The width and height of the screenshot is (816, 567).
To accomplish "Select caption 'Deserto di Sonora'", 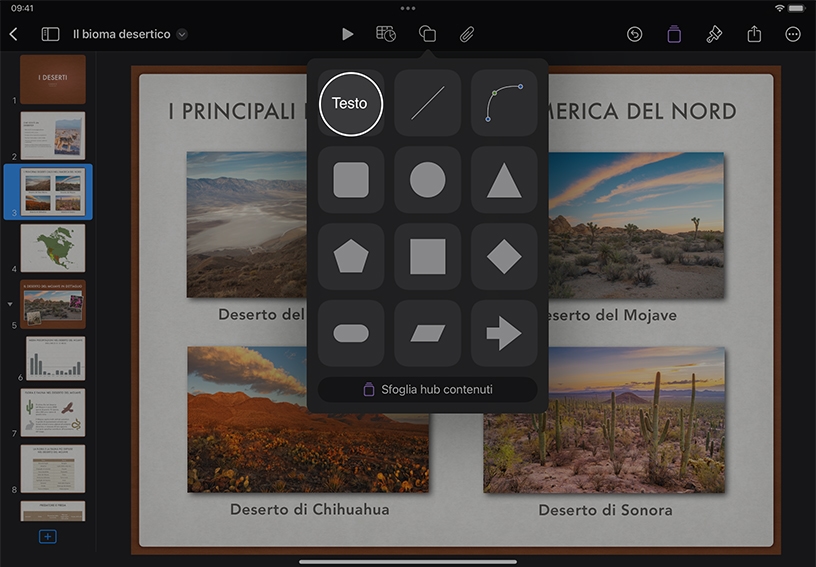I will [605, 510].
